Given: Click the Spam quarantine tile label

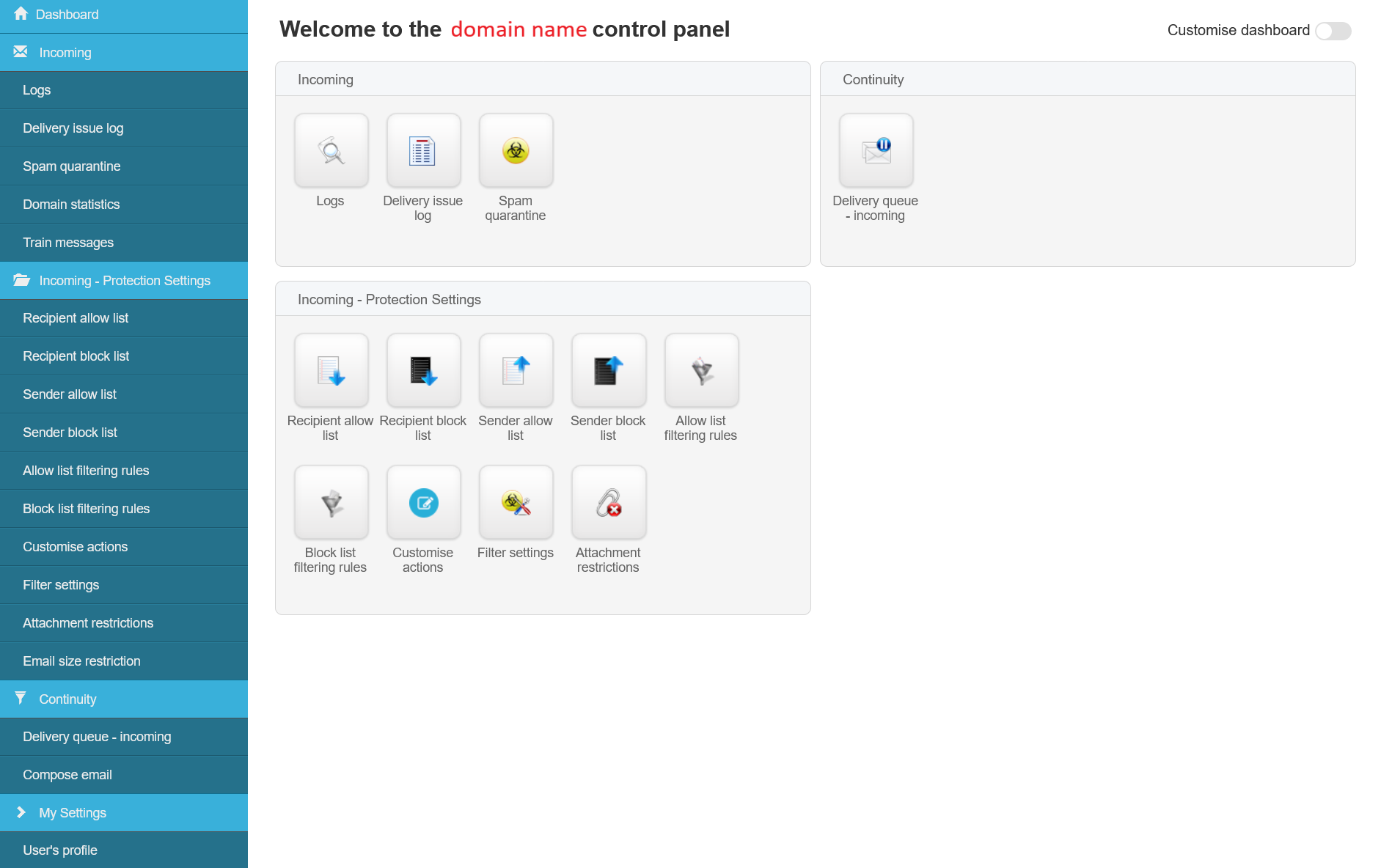Looking at the screenshot, I should pos(516,208).
